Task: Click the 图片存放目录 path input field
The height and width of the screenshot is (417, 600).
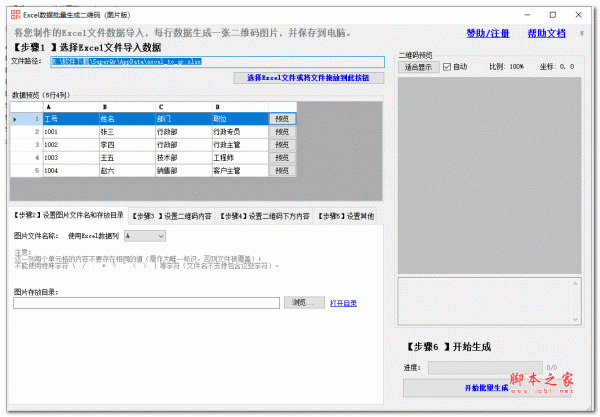Action: [x=146, y=302]
